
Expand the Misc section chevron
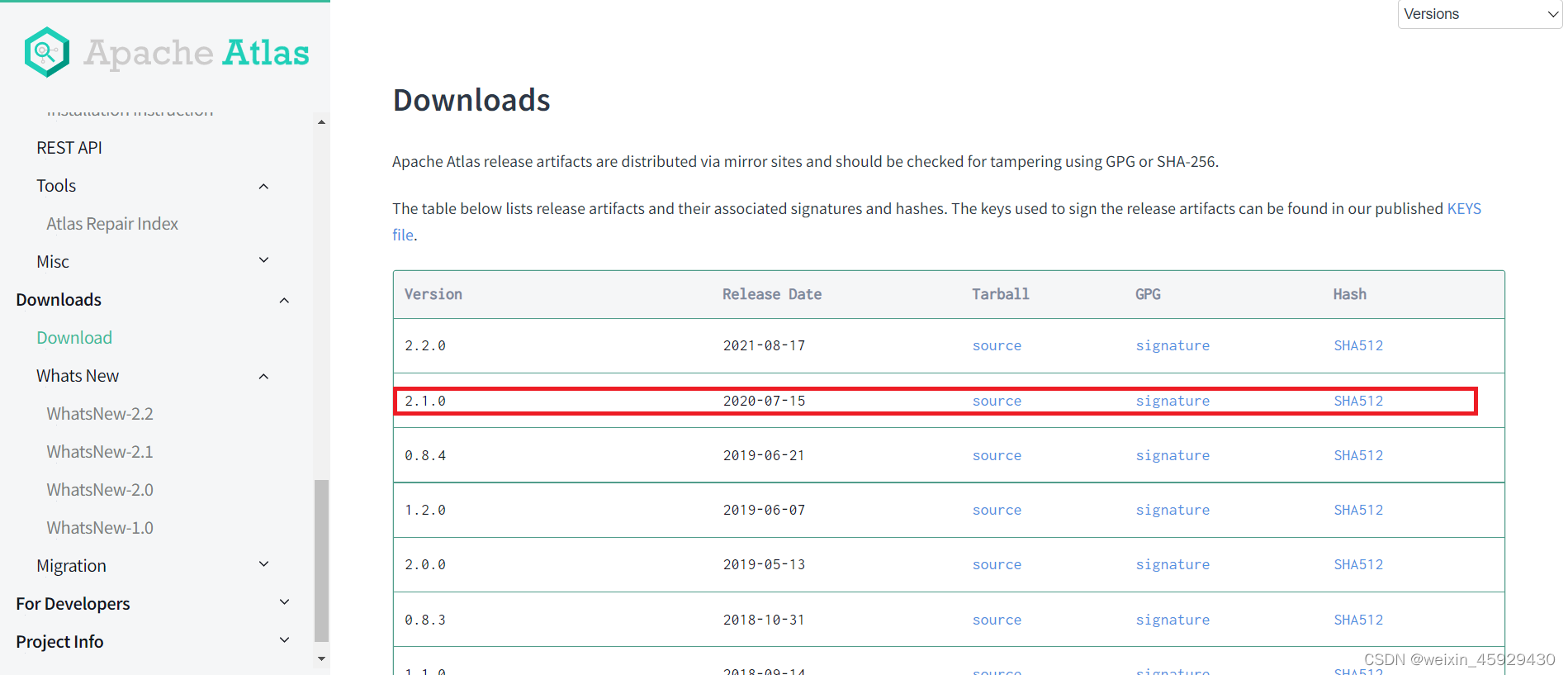tap(263, 260)
